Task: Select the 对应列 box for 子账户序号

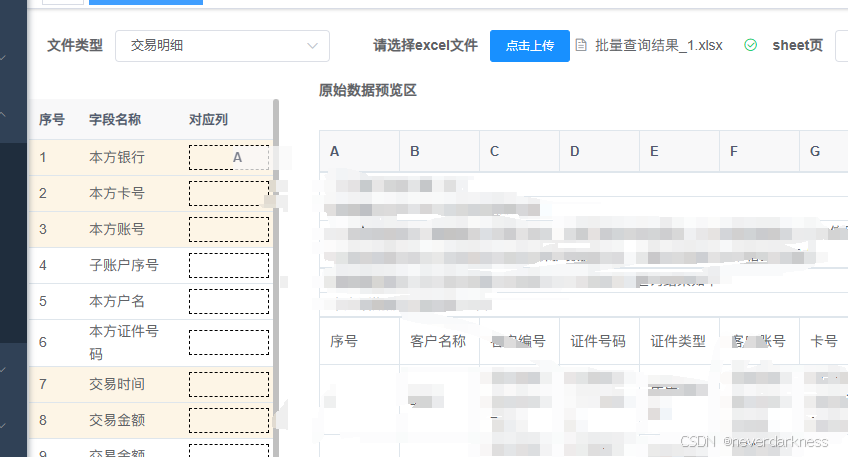Action: [229, 266]
